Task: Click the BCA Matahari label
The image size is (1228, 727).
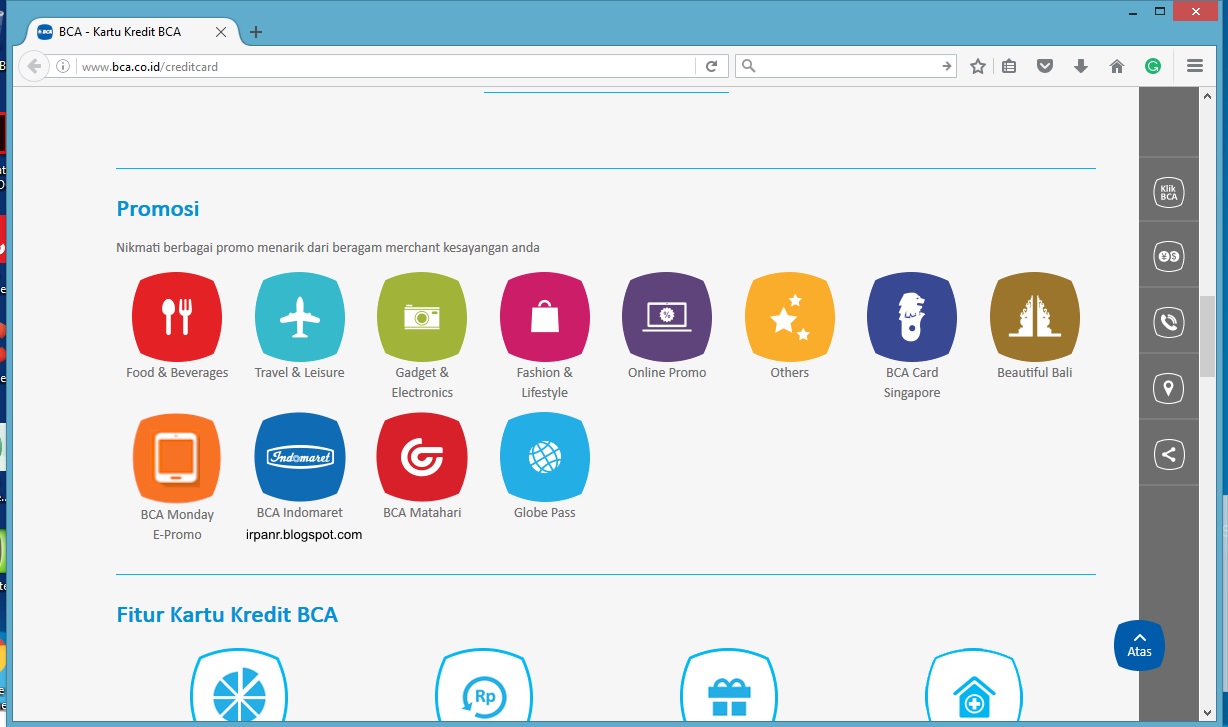Action: click(422, 512)
